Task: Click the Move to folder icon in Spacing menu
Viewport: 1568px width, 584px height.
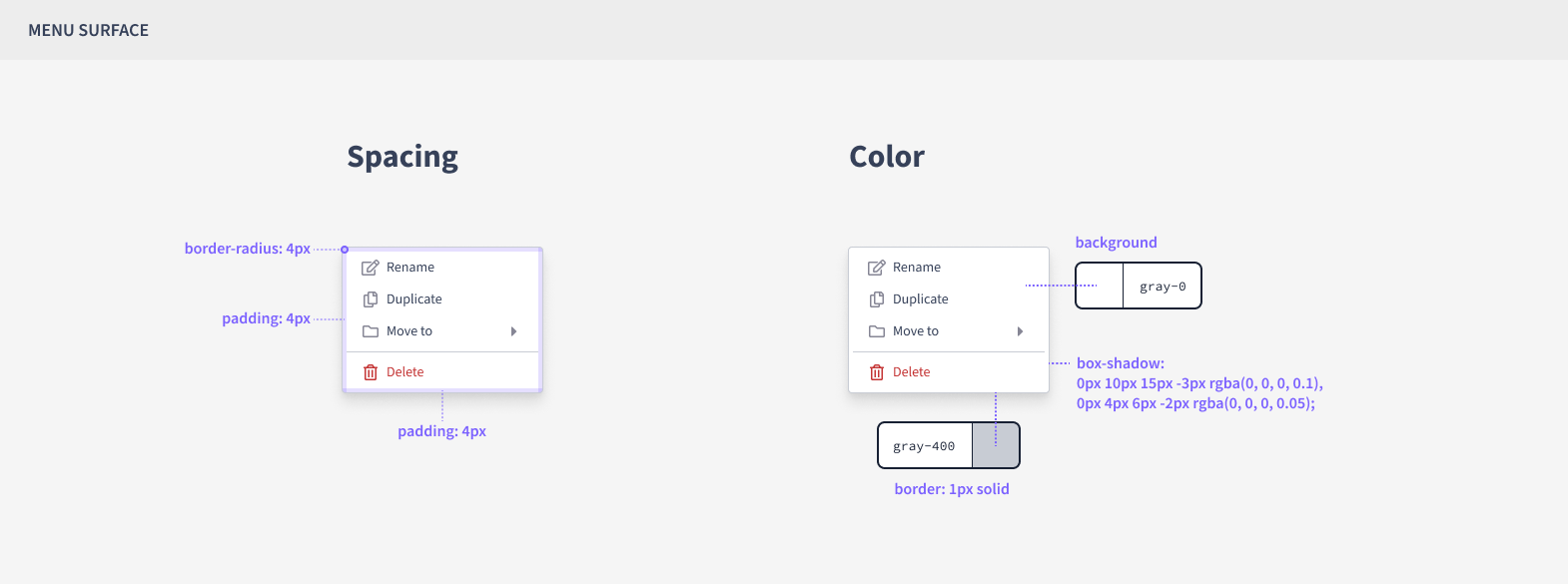Action: click(x=371, y=331)
